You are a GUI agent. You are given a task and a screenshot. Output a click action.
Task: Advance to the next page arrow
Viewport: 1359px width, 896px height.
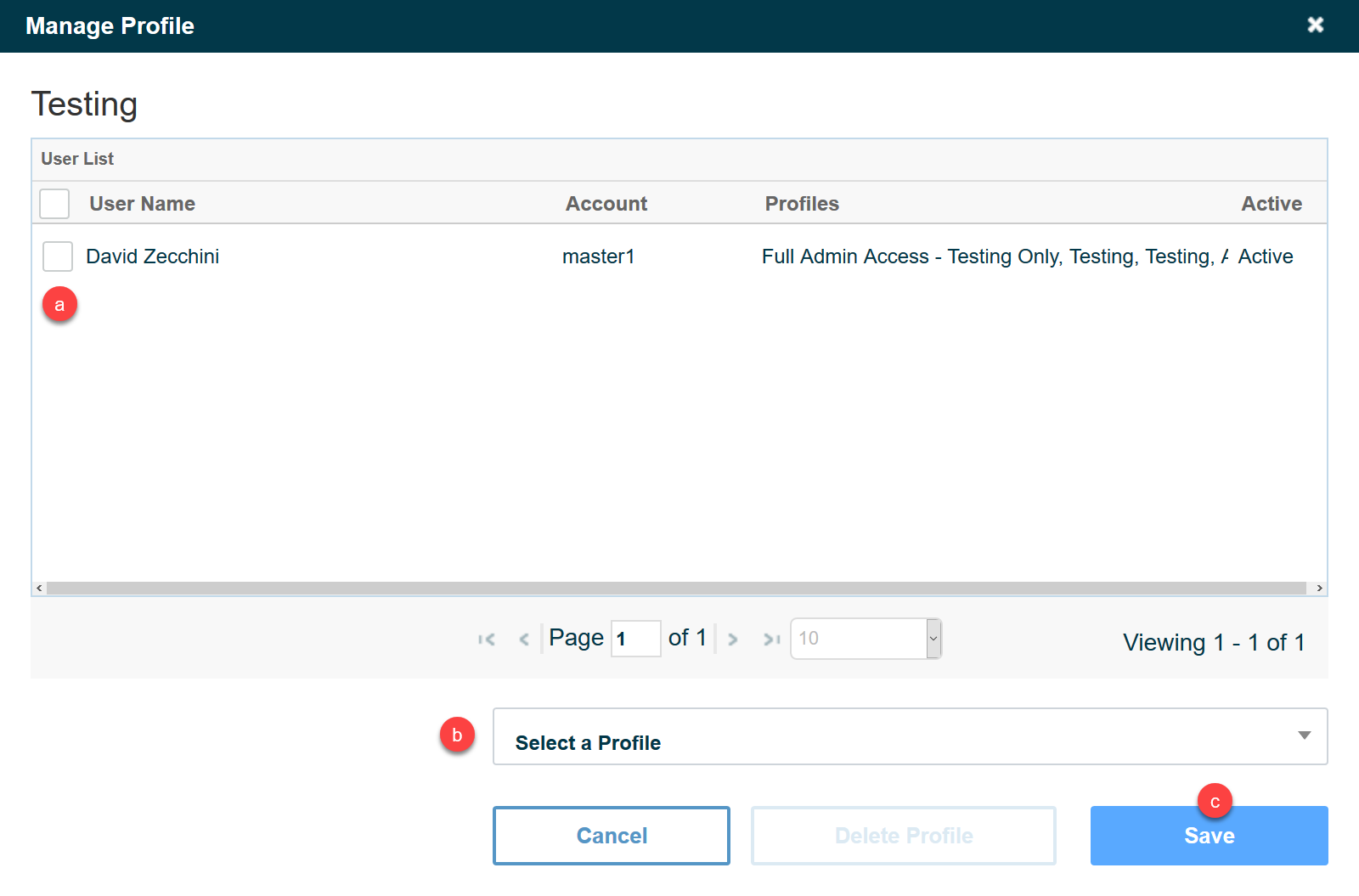click(732, 639)
